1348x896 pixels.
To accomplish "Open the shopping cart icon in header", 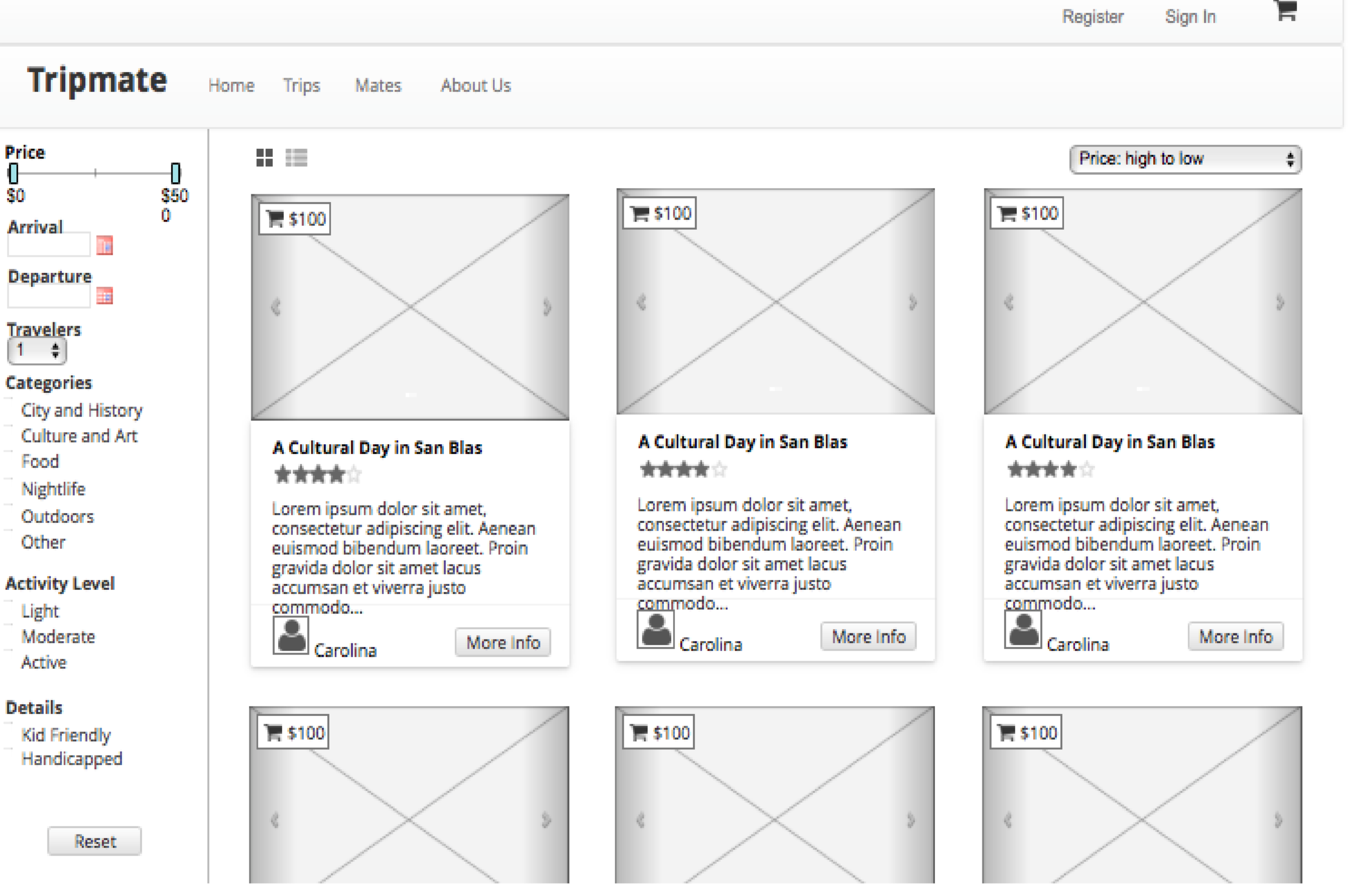I will pyautogui.click(x=1285, y=10).
